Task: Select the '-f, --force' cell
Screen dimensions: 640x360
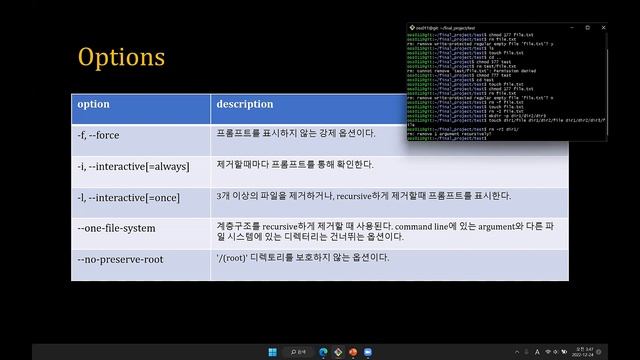Action: 141,140
